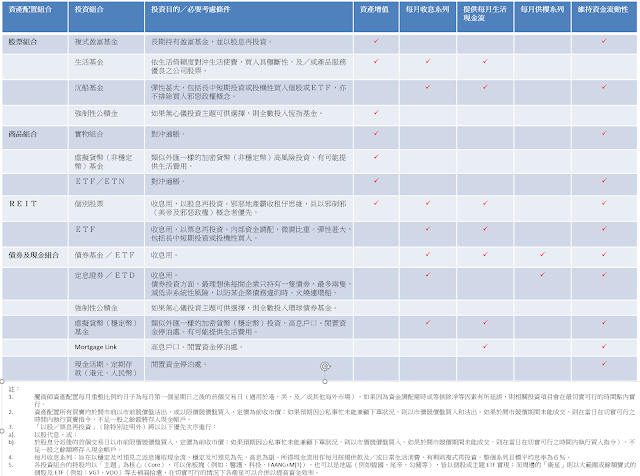Click the 每月供樓系列 column header
This screenshot has width=640, height=476.
click(542, 17)
